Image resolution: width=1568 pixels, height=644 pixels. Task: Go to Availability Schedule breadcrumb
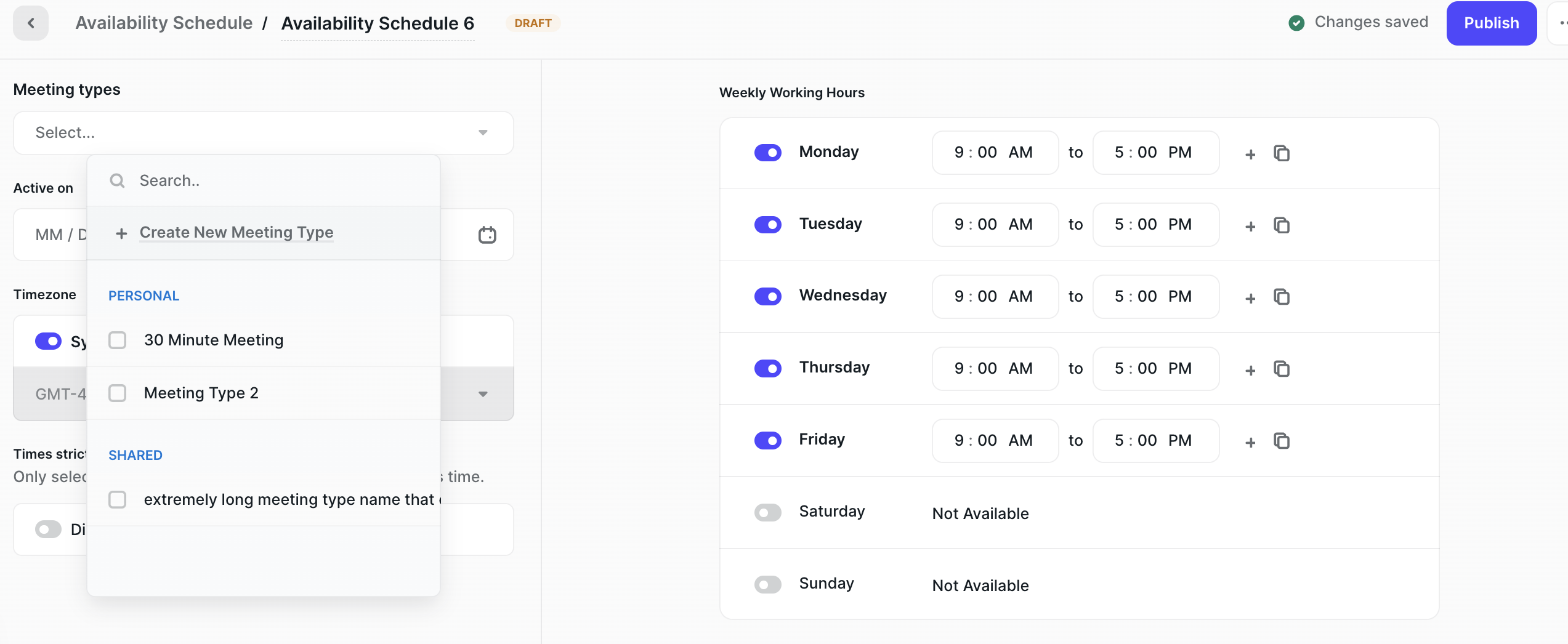[x=164, y=23]
